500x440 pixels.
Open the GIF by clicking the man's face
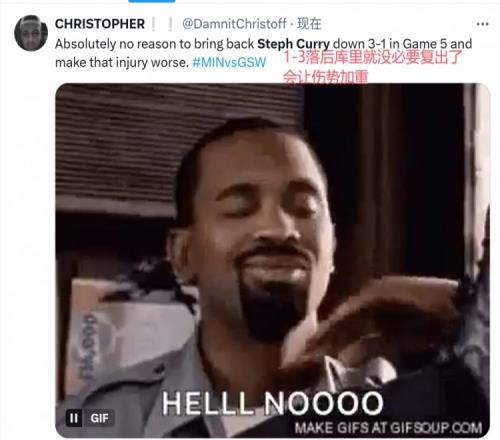(263, 217)
